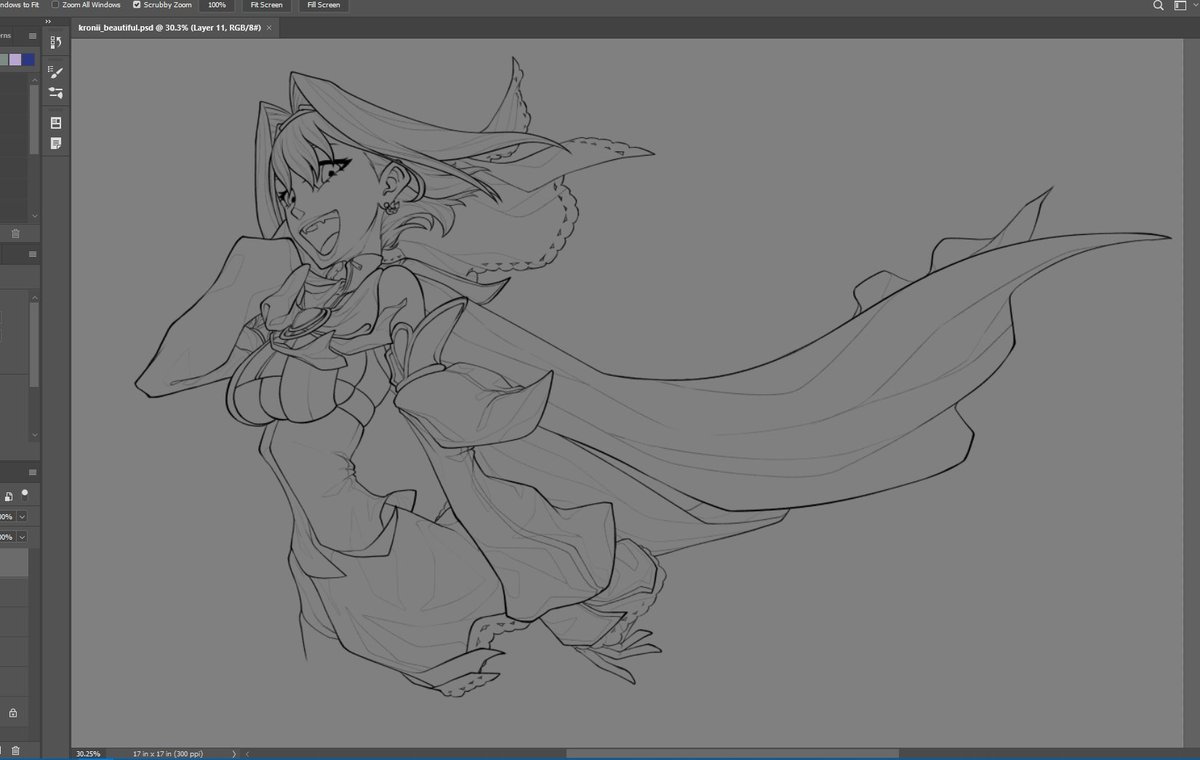Viewport: 1200px width, 760px height.
Task: Enable the Zoom All Windows checkbox
Action: pyautogui.click(x=55, y=5)
